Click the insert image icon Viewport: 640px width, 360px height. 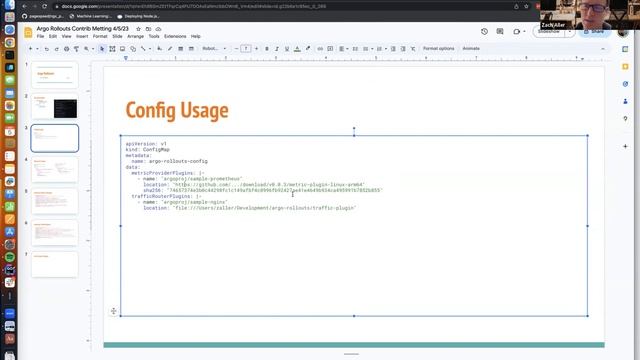click(x=122, y=49)
